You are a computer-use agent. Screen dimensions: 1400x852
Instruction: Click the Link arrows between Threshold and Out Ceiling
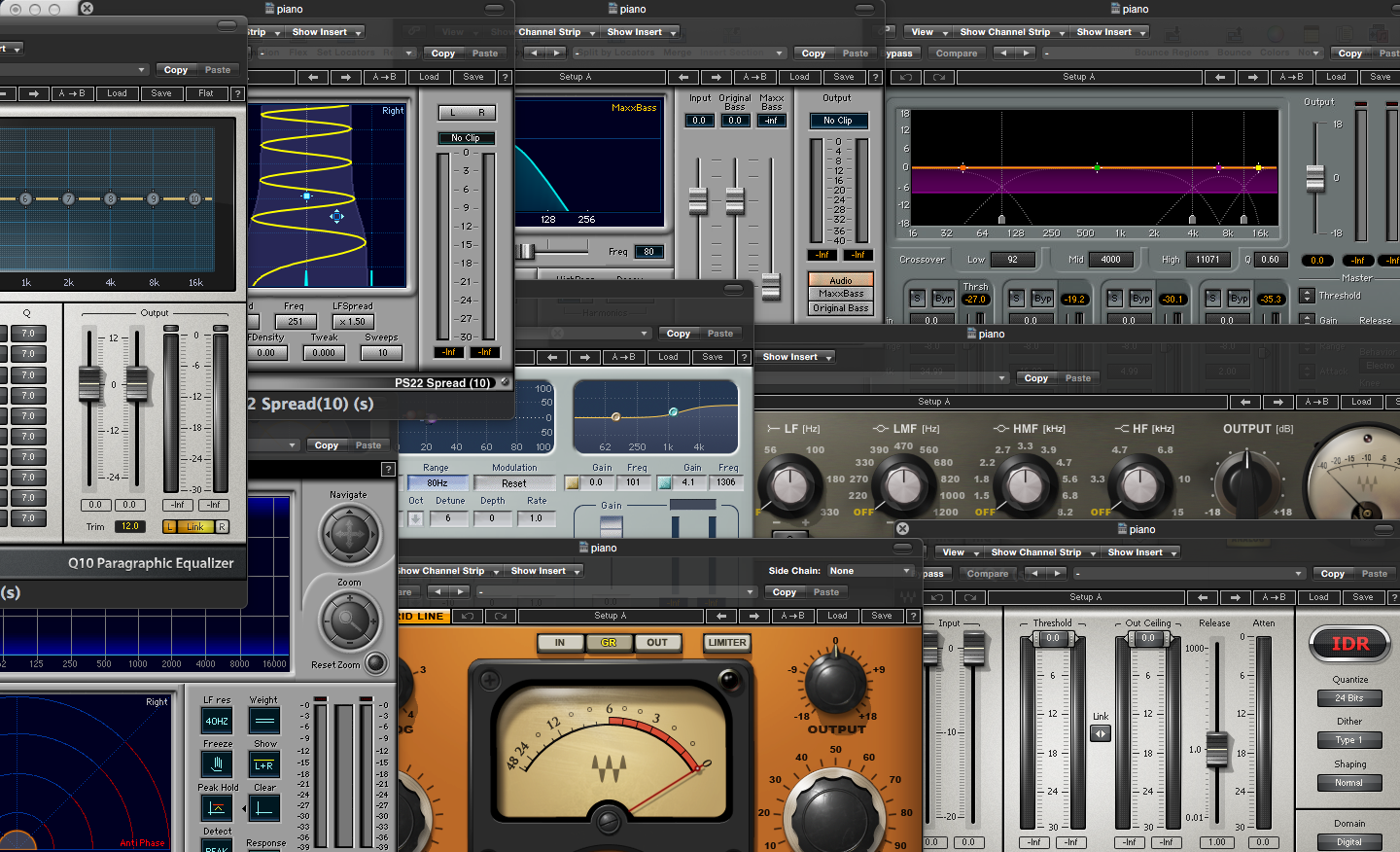tap(1101, 733)
